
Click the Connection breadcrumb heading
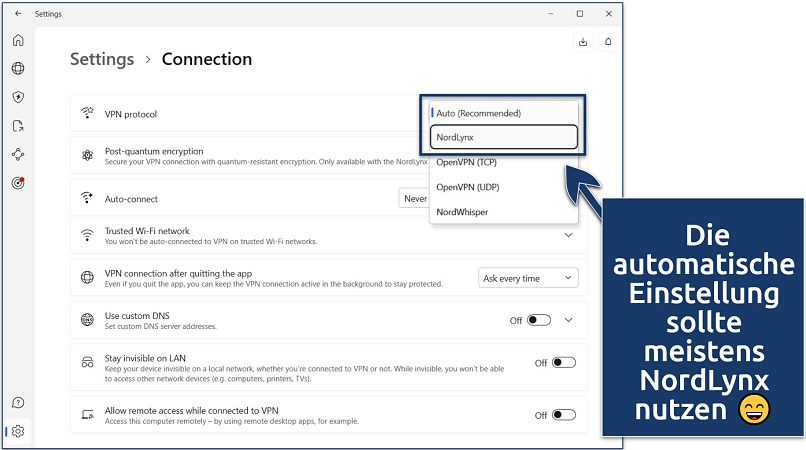coord(207,59)
